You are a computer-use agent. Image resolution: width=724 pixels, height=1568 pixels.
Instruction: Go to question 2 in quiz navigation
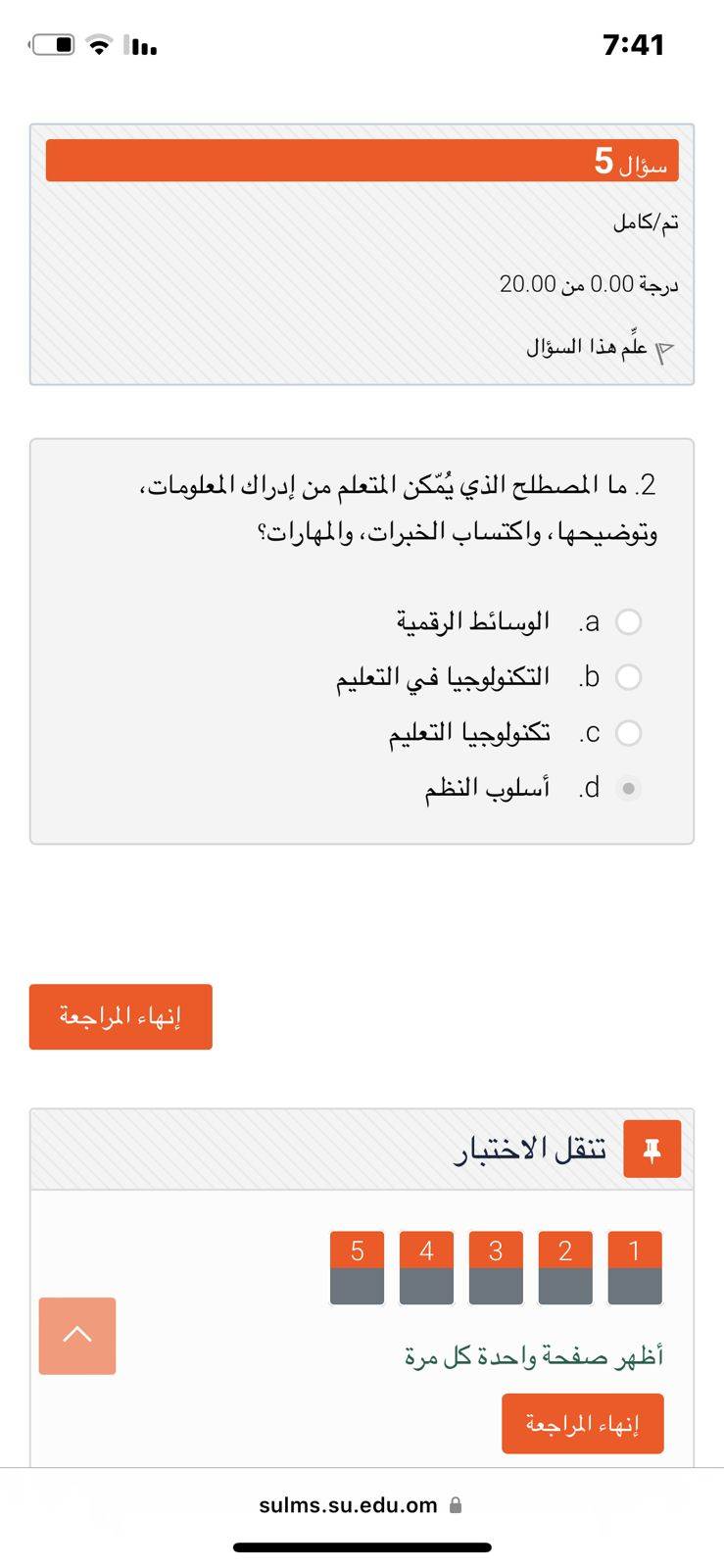(x=565, y=1267)
